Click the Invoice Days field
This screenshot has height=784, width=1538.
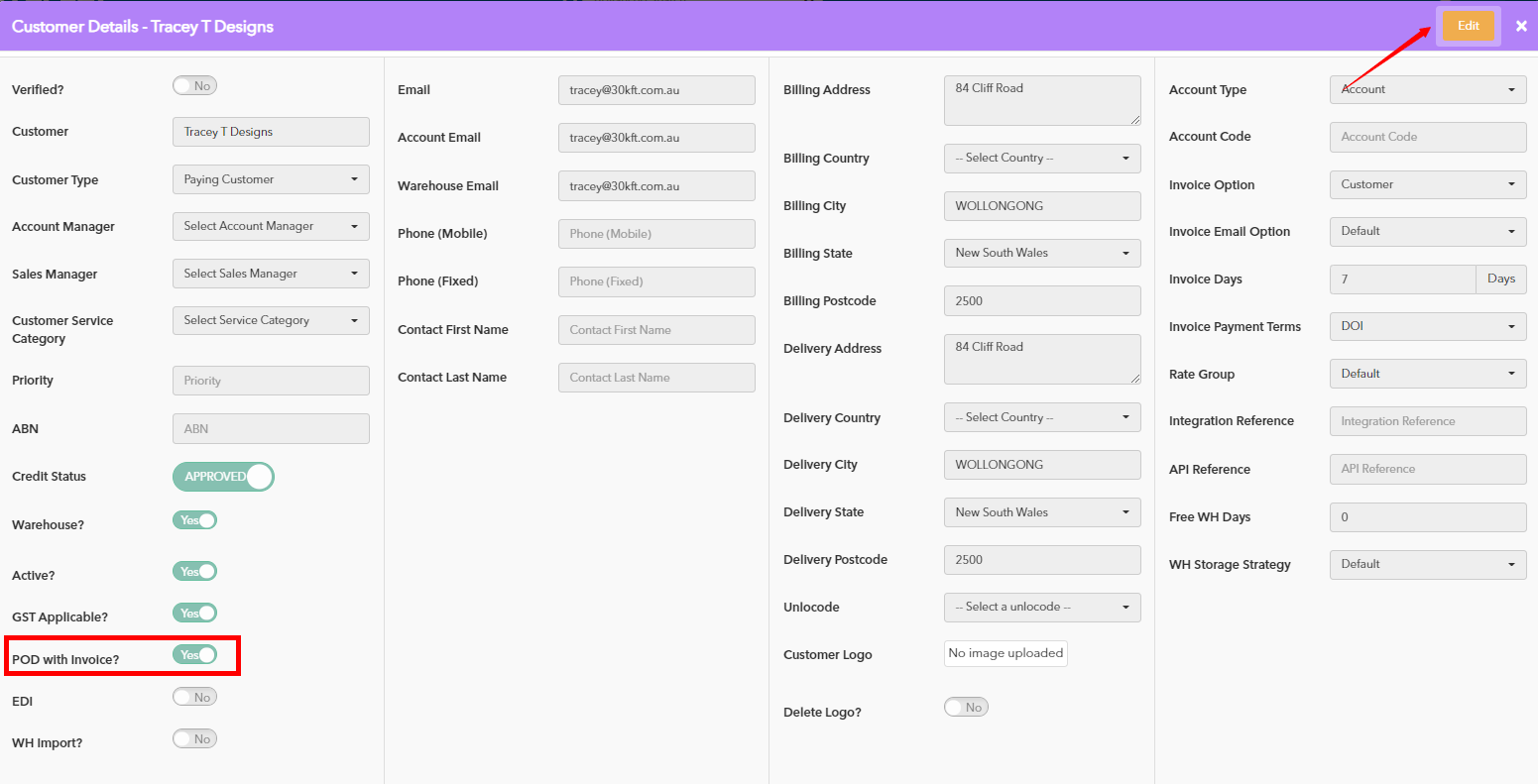coord(1403,280)
